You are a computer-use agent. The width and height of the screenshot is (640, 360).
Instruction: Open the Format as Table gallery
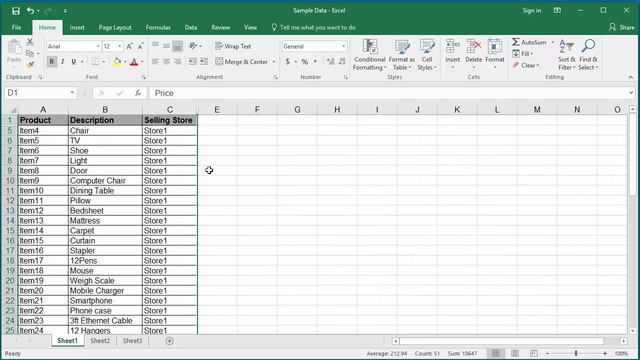pyautogui.click(x=402, y=55)
